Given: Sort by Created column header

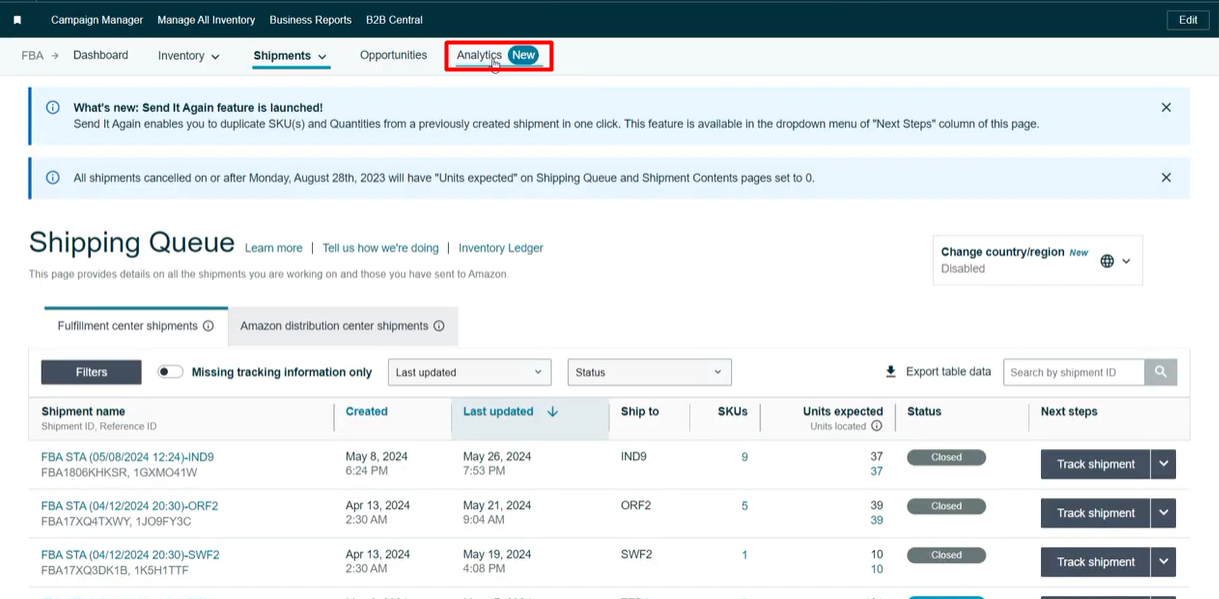Looking at the screenshot, I should point(366,411).
